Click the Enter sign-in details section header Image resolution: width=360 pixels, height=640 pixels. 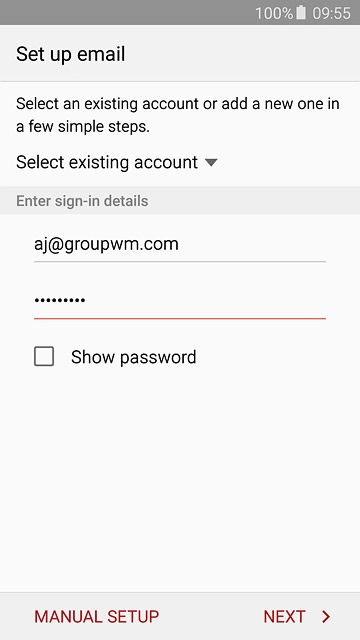(82, 201)
